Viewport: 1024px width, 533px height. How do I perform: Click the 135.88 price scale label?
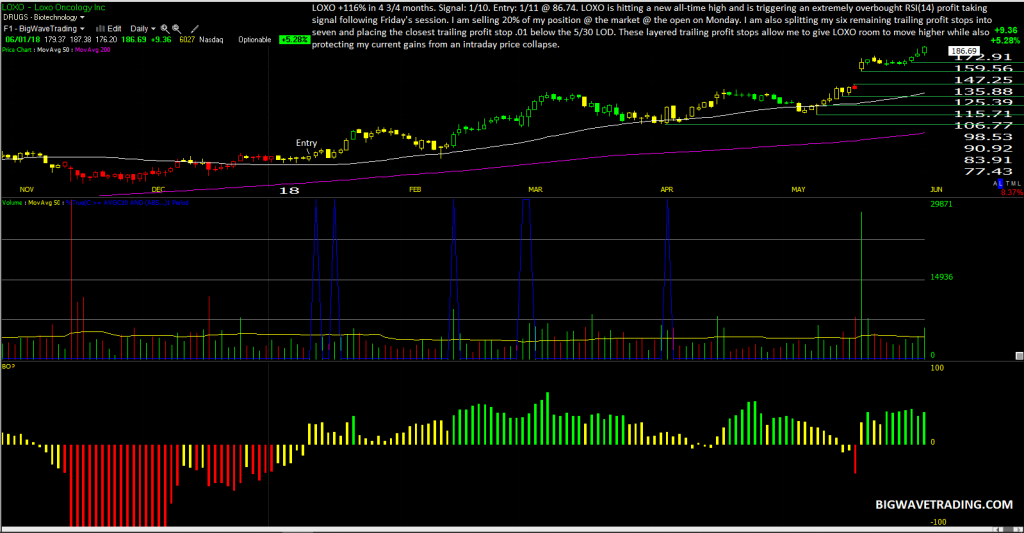[x=984, y=91]
